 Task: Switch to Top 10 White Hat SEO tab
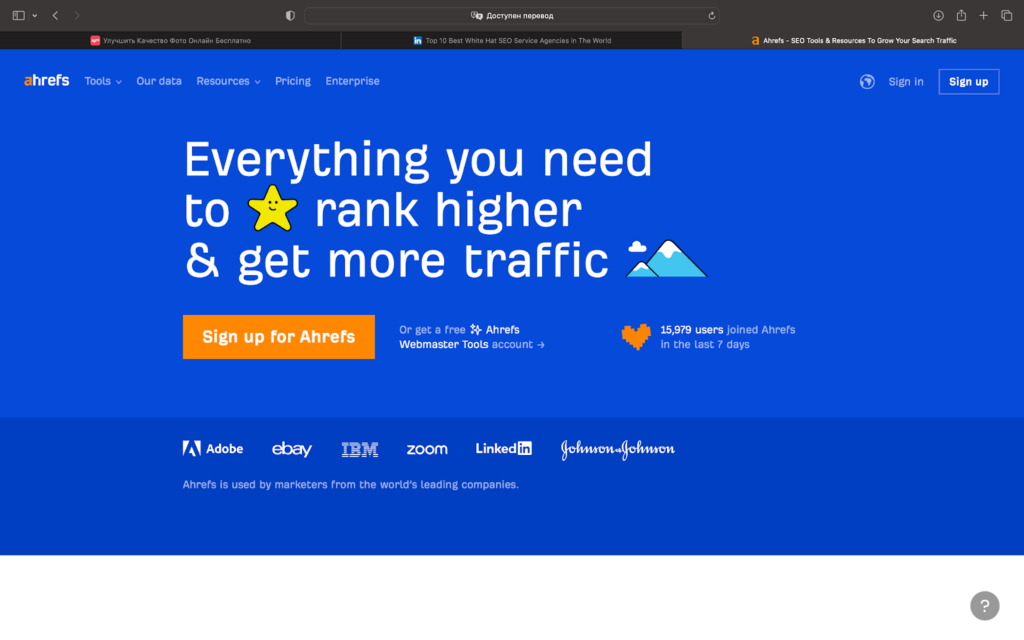511,40
